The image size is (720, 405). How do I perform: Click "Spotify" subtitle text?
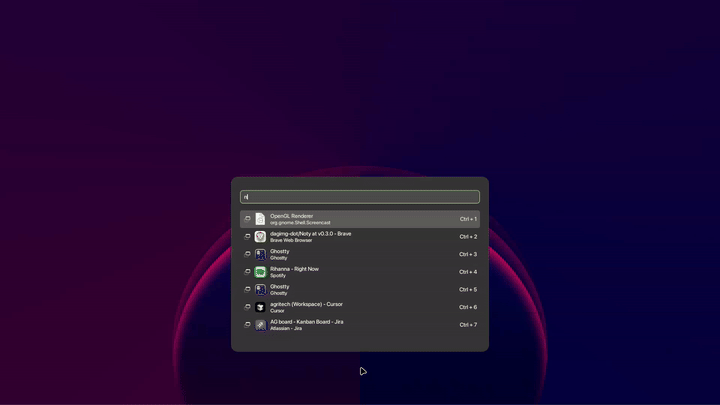(278, 276)
